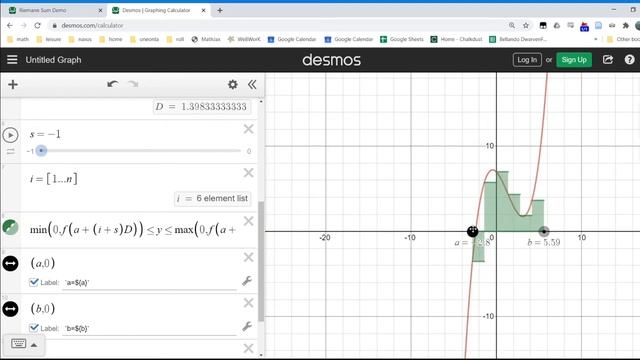The width and height of the screenshot is (640, 360).
Task: Edit the label text for (a,0)
Action: pyautogui.click(x=149, y=282)
